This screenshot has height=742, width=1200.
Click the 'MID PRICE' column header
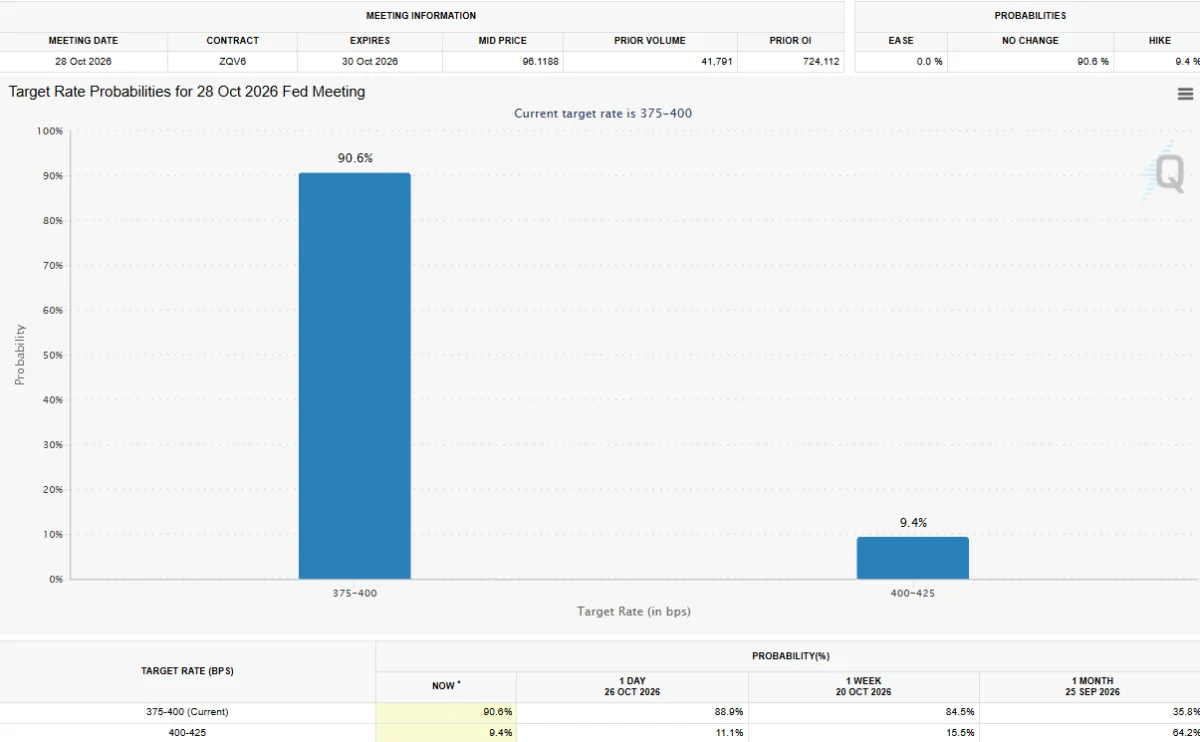click(x=503, y=41)
